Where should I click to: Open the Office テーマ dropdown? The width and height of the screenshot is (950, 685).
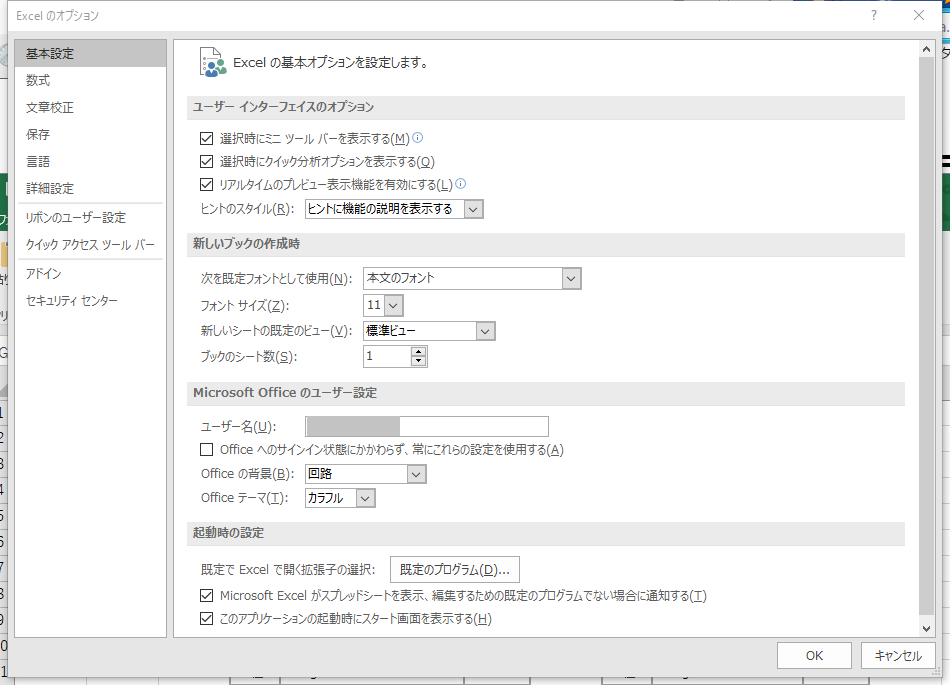[365, 498]
